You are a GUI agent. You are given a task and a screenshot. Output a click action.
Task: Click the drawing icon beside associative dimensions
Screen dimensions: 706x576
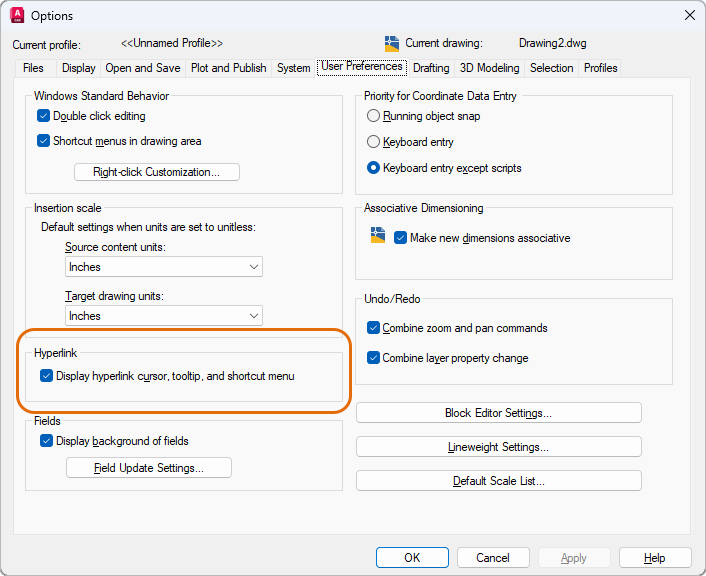coord(377,236)
